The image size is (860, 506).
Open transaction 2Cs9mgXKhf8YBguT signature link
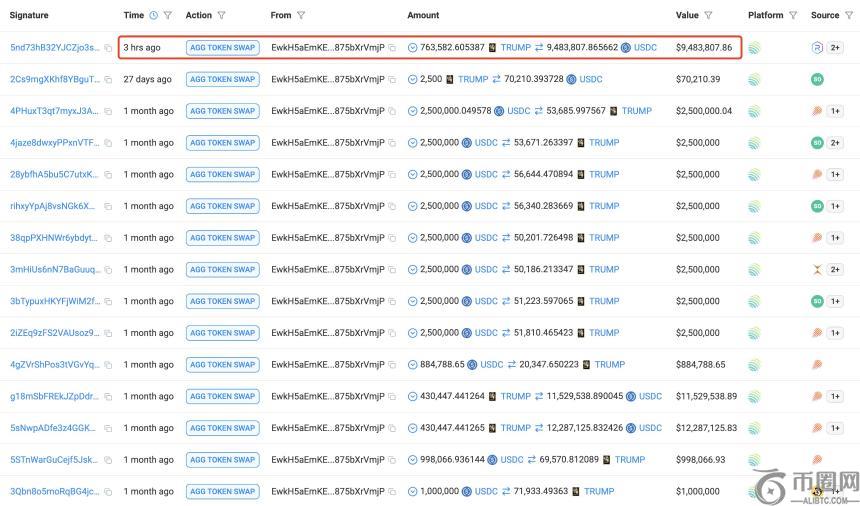[54, 80]
